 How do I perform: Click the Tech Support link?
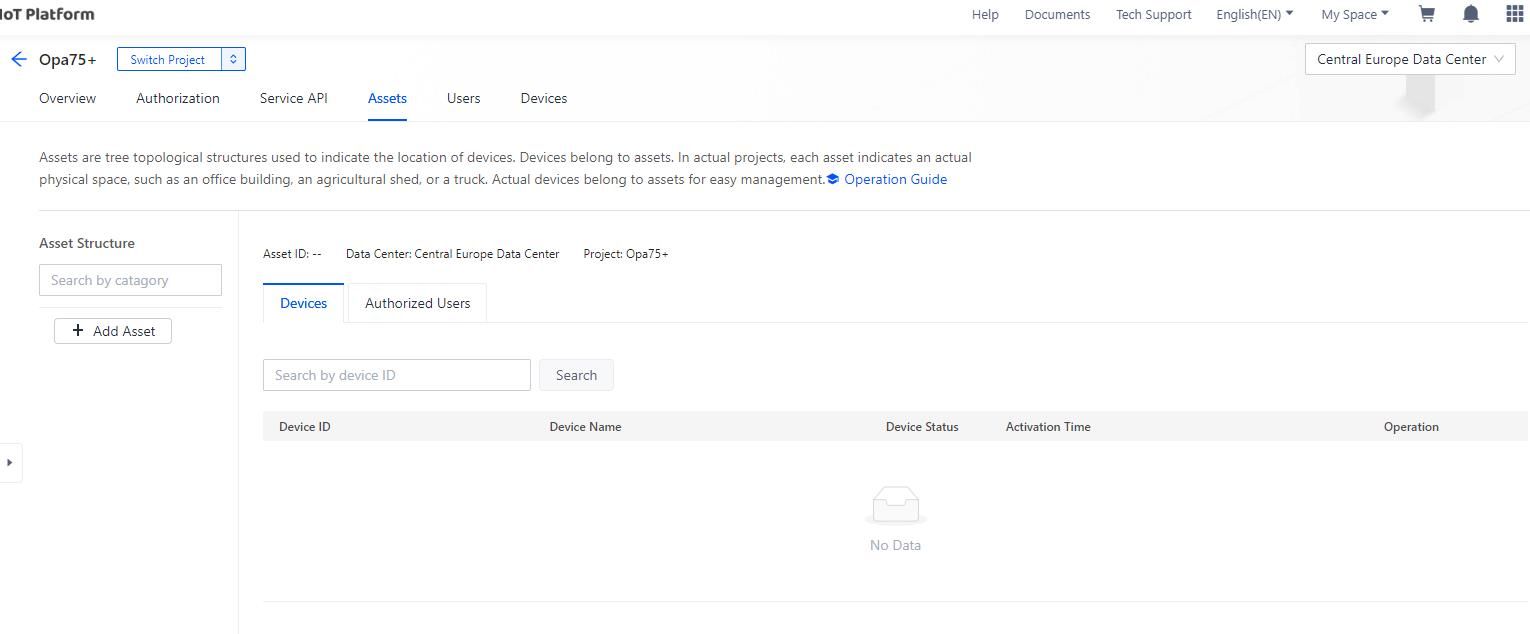[1153, 14]
